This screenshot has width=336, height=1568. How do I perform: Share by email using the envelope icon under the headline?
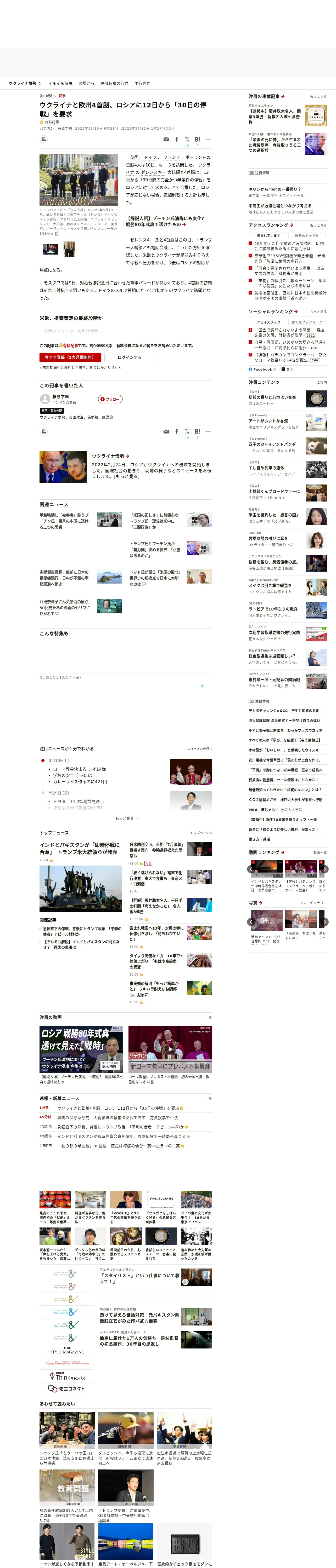click(x=166, y=139)
